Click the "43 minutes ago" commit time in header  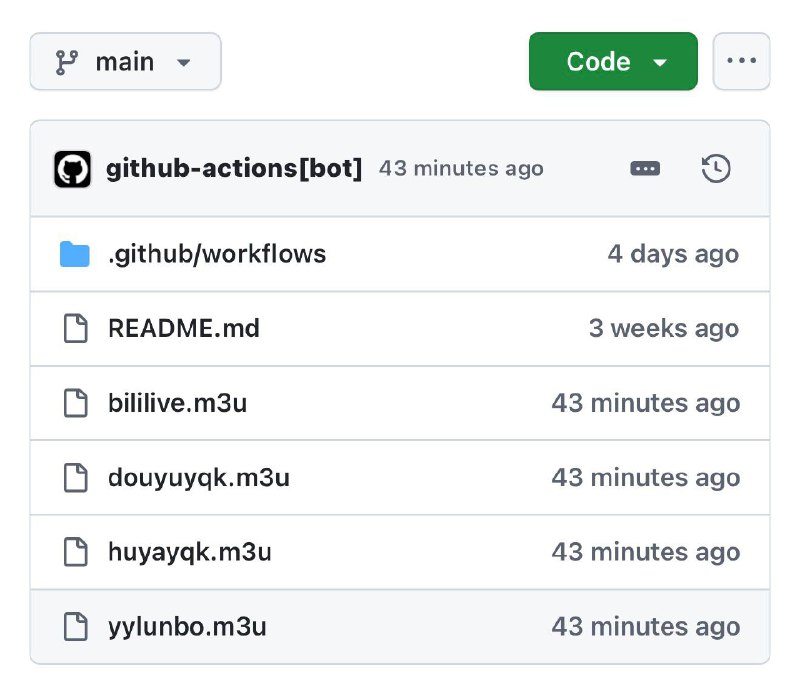pos(461,168)
